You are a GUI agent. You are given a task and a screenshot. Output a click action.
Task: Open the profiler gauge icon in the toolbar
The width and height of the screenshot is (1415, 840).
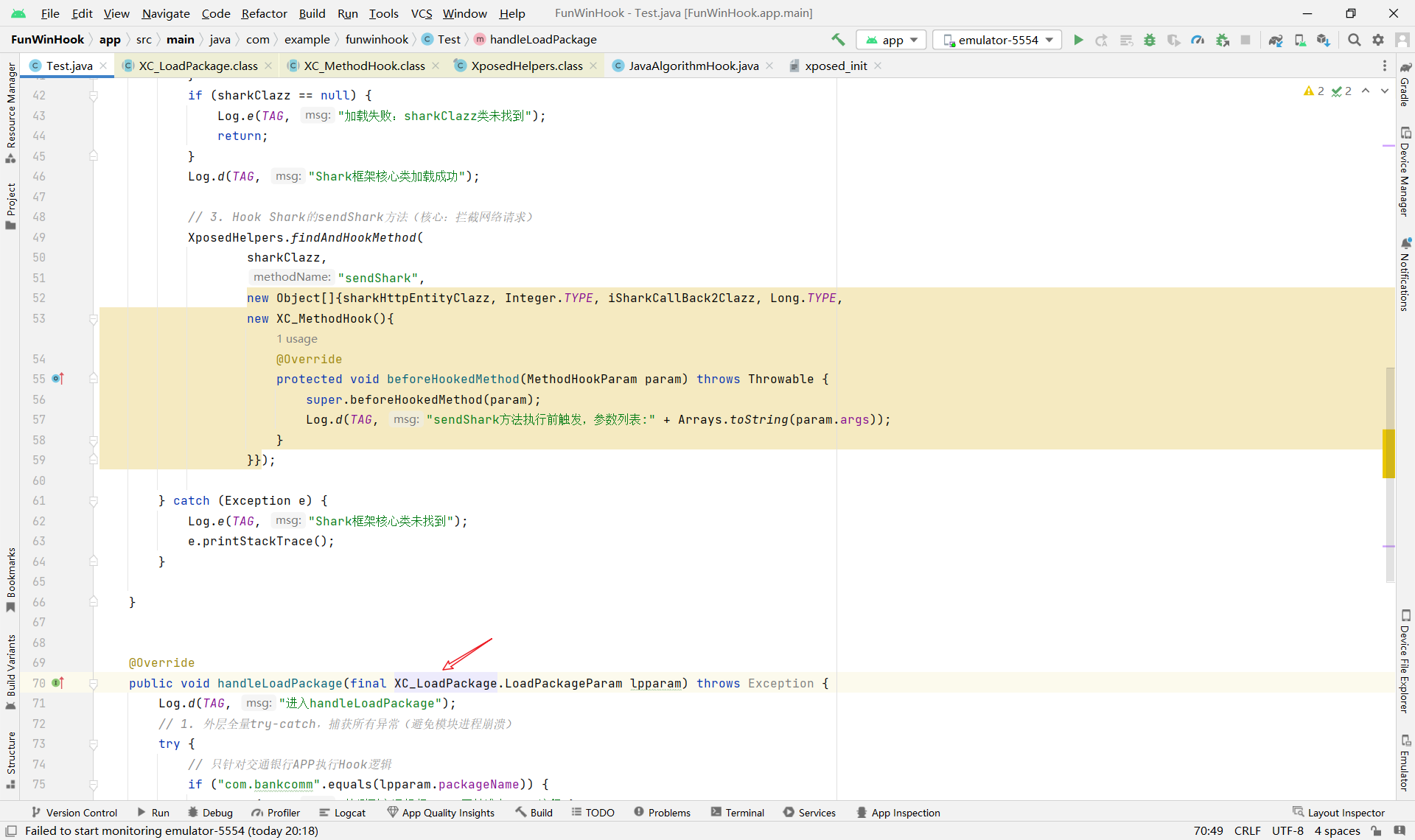1198,40
